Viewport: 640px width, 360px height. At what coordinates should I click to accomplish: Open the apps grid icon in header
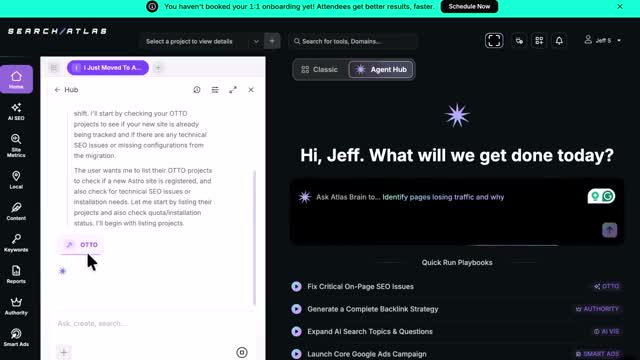click(x=539, y=40)
